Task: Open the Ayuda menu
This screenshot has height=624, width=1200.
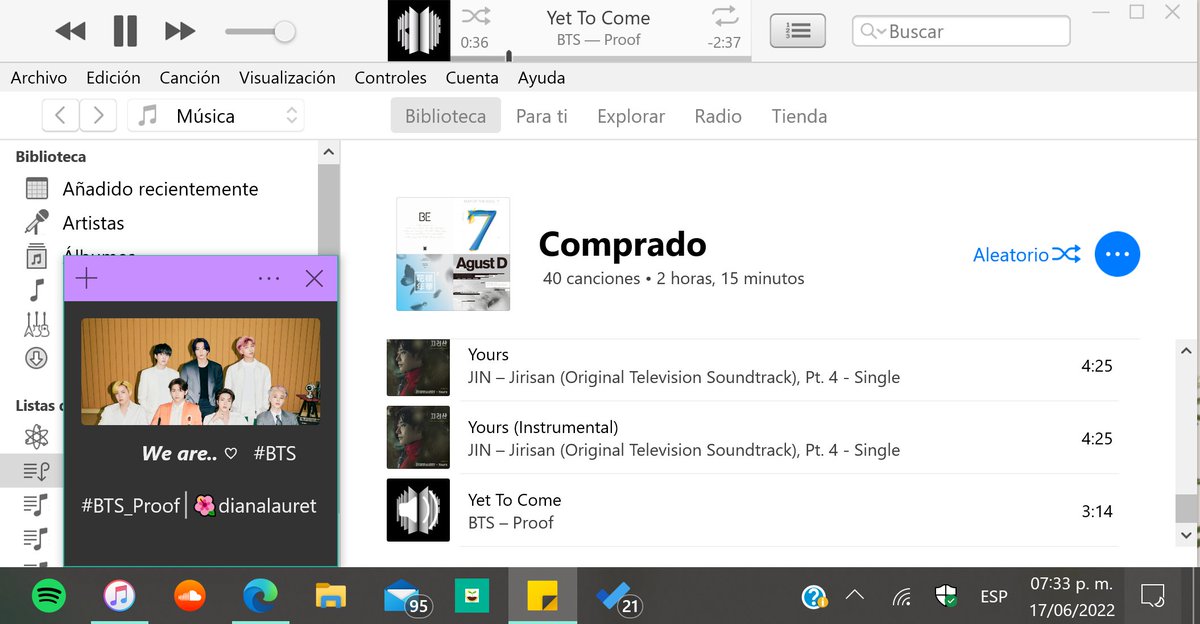Action: (541, 77)
